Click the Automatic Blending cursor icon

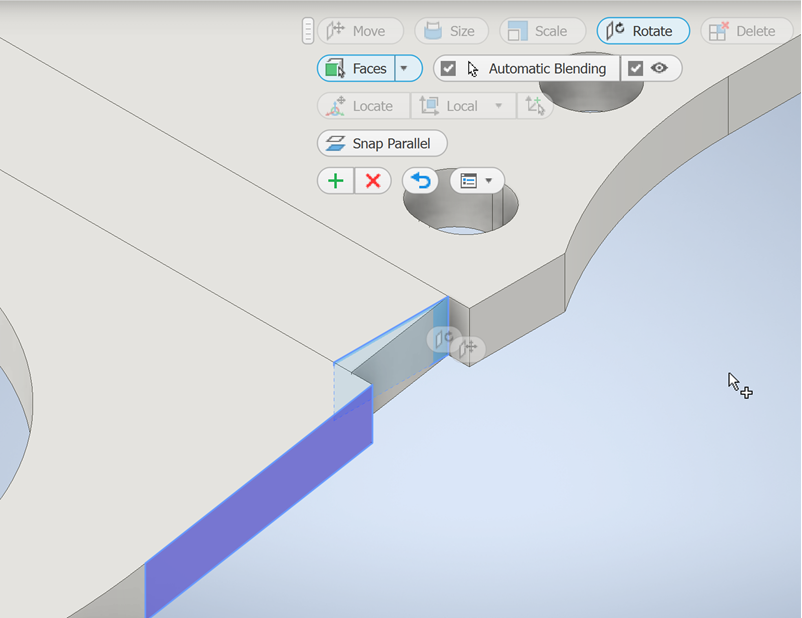click(473, 69)
